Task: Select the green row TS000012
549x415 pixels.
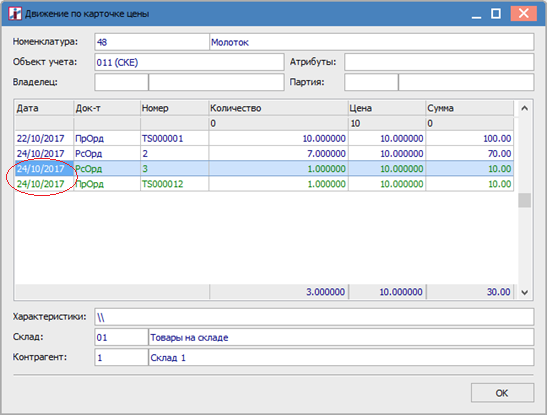Action: [x=264, y=184]
